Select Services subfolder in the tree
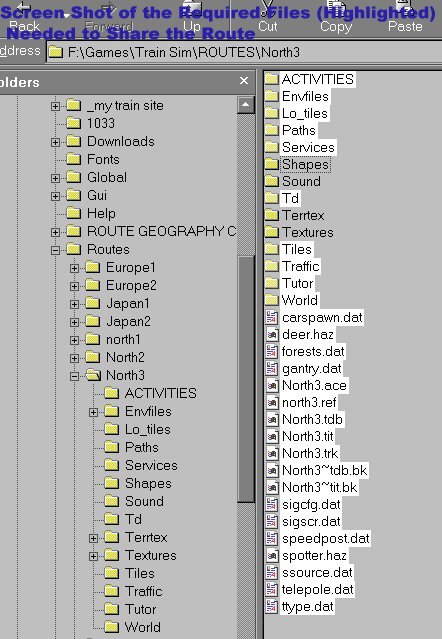The height and width of the screenshot is (639, 442). pos(151,465)
